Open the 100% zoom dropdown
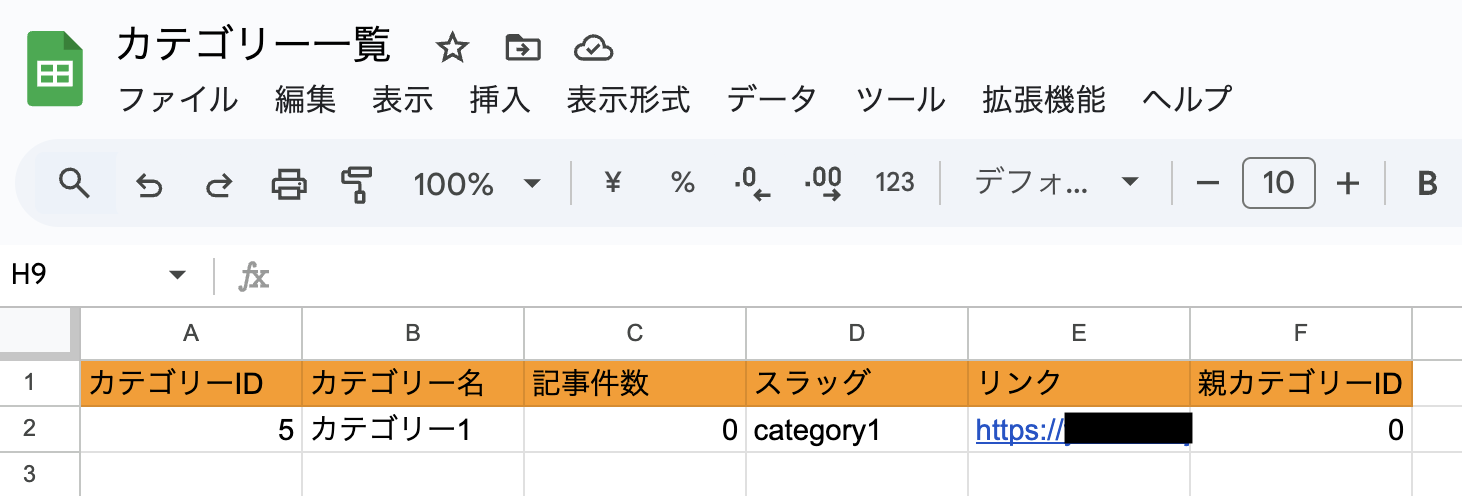Screen dimensions: 1462x496 pyautogui.click(x=477, y=183)
